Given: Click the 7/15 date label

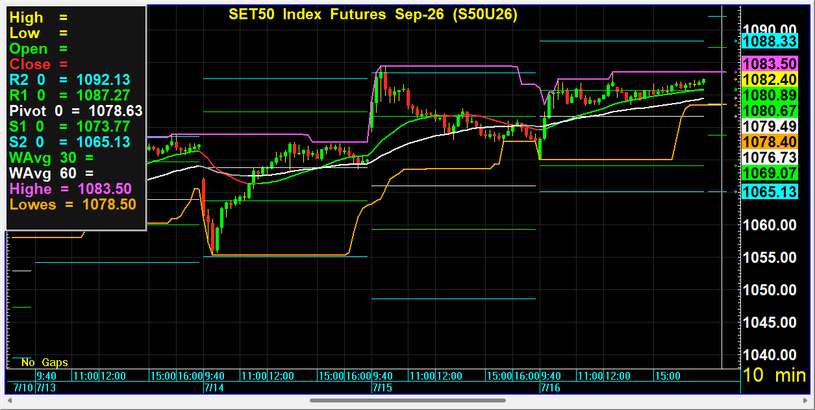Looking at the screenshot, I should pos(383,388).
